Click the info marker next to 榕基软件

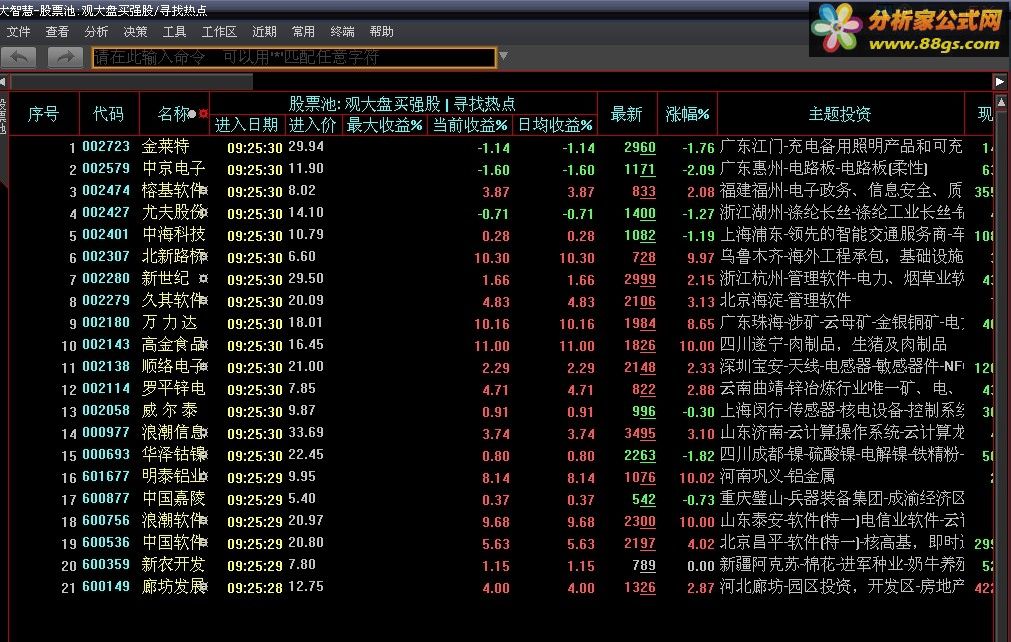click(203, 190)
